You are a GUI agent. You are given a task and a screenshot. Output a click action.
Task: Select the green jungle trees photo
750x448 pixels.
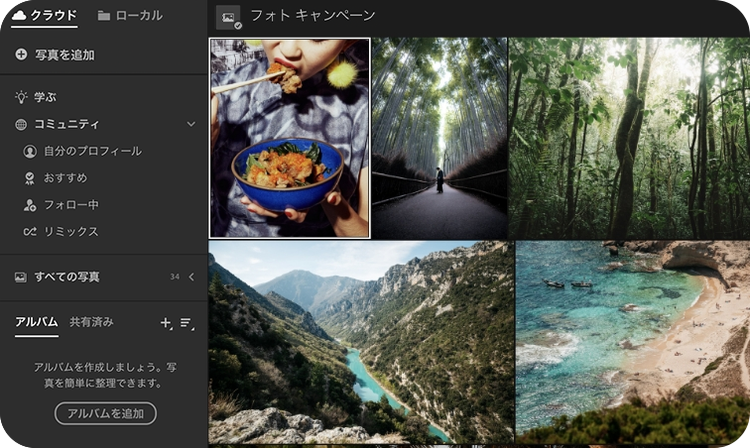point(629,138)
